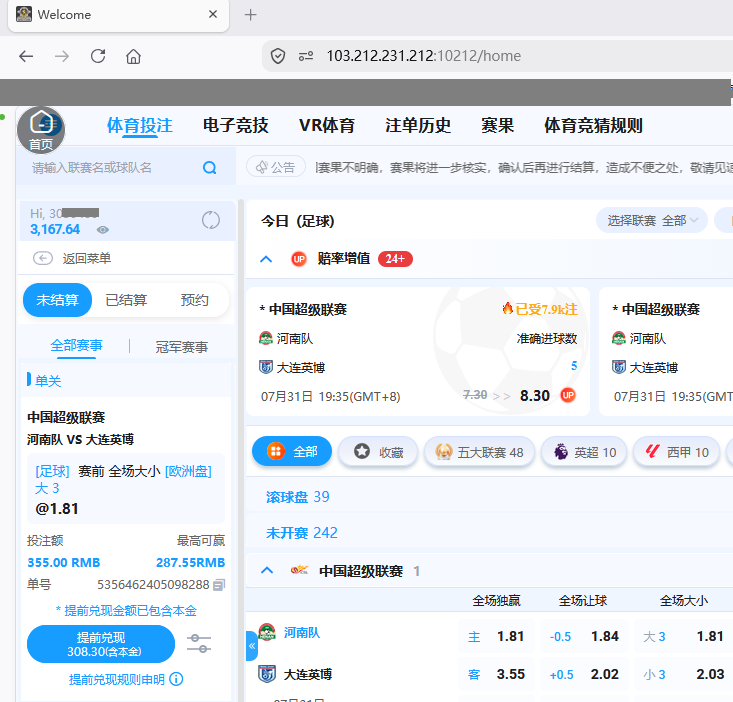Click the red UP icon next to 8.30

click(568, 395)
